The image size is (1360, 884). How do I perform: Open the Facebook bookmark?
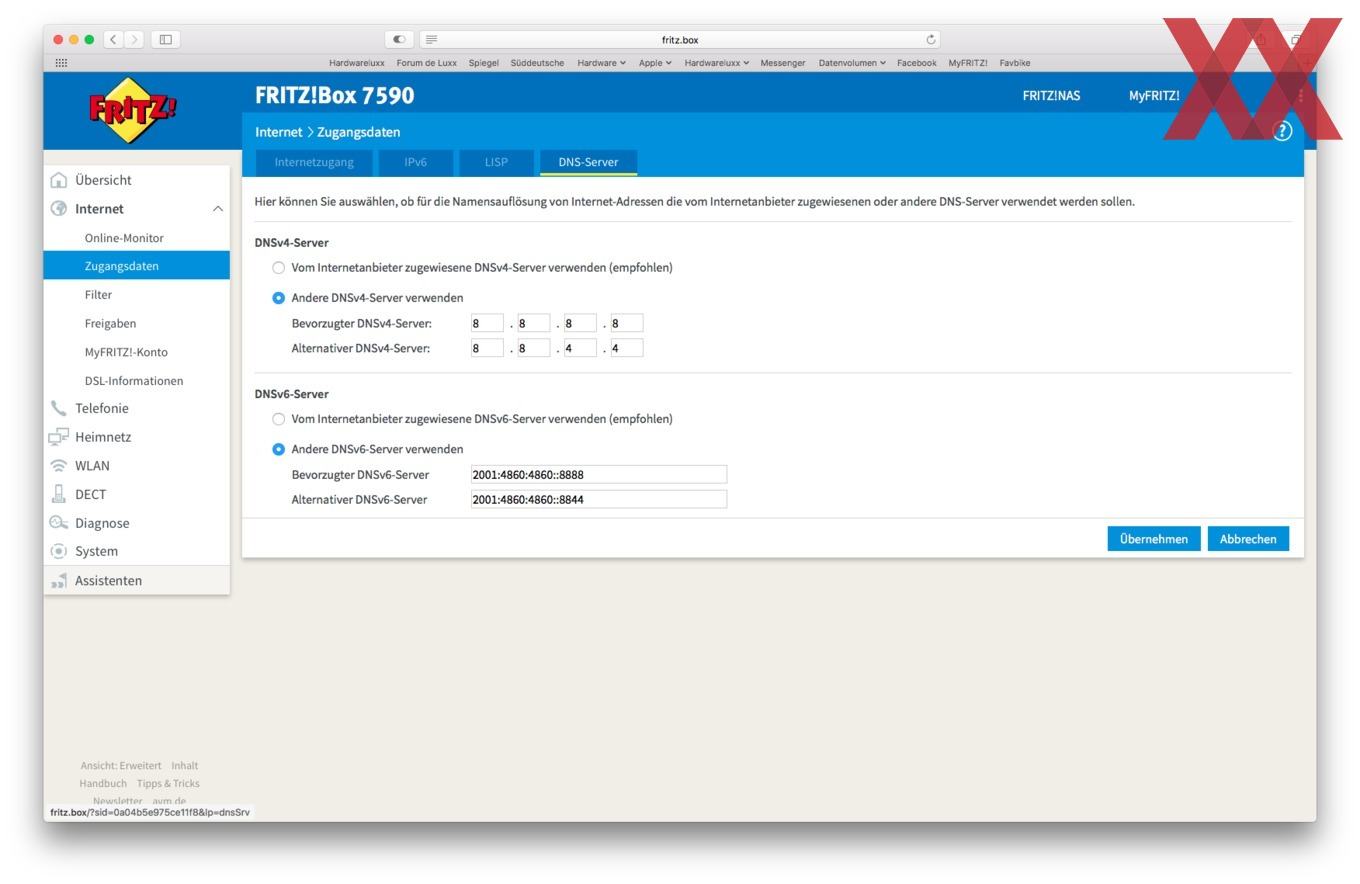pyautogui.click(x=916, y=63)
